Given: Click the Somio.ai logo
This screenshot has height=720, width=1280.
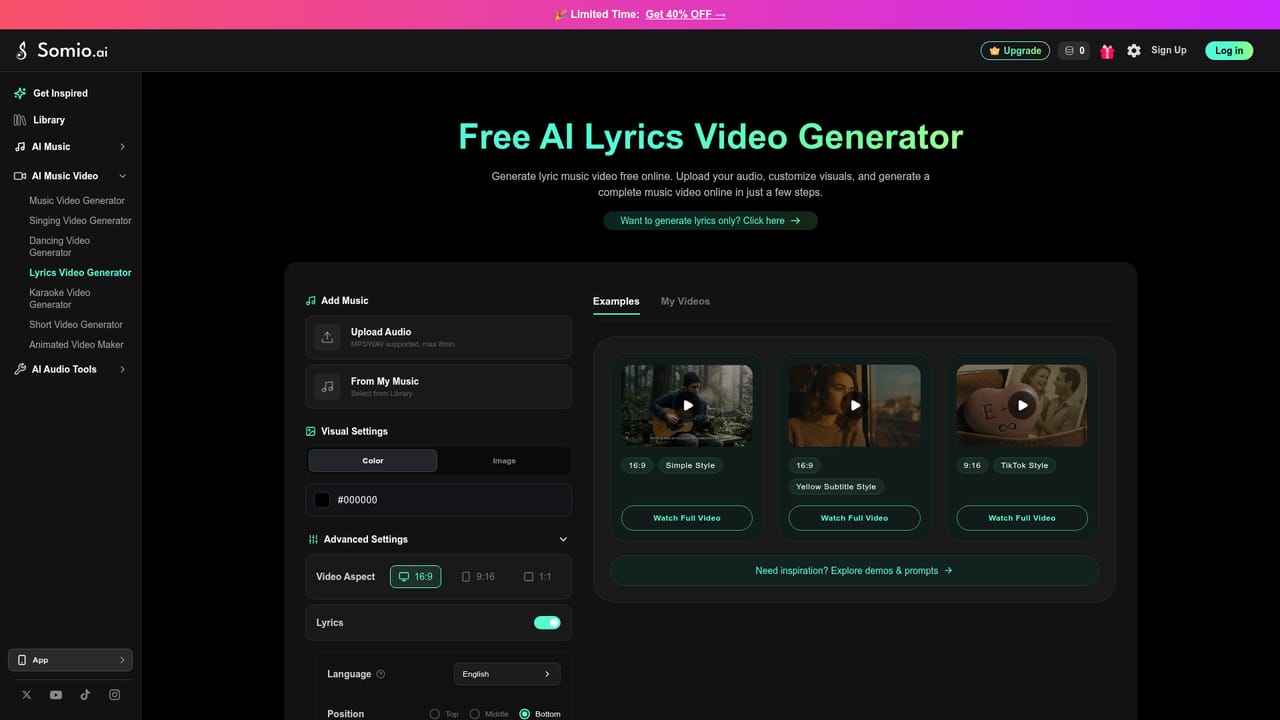Looking at the screenshot, I should pos(61,50).
